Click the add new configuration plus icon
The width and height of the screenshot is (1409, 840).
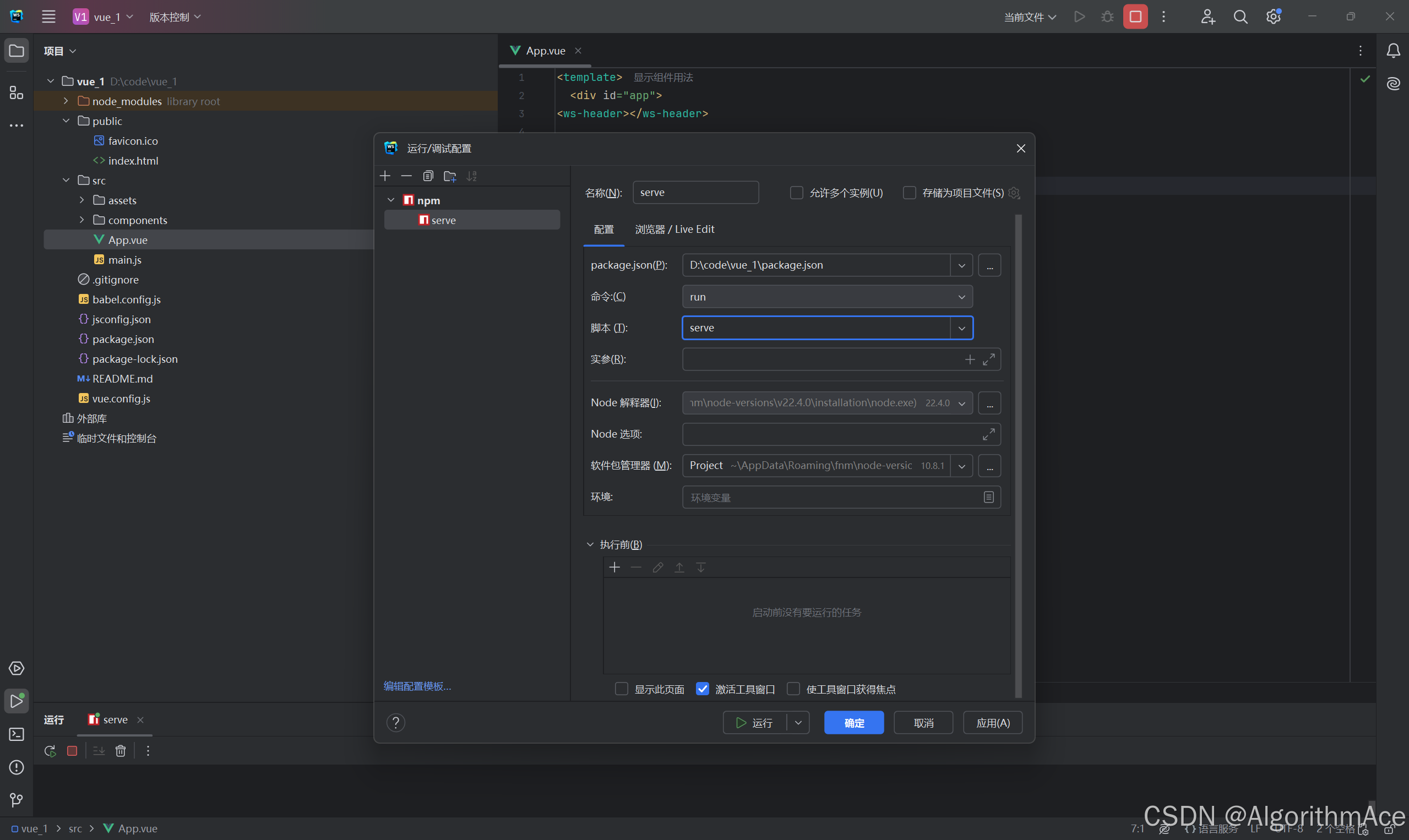click(x=385, y=176)
